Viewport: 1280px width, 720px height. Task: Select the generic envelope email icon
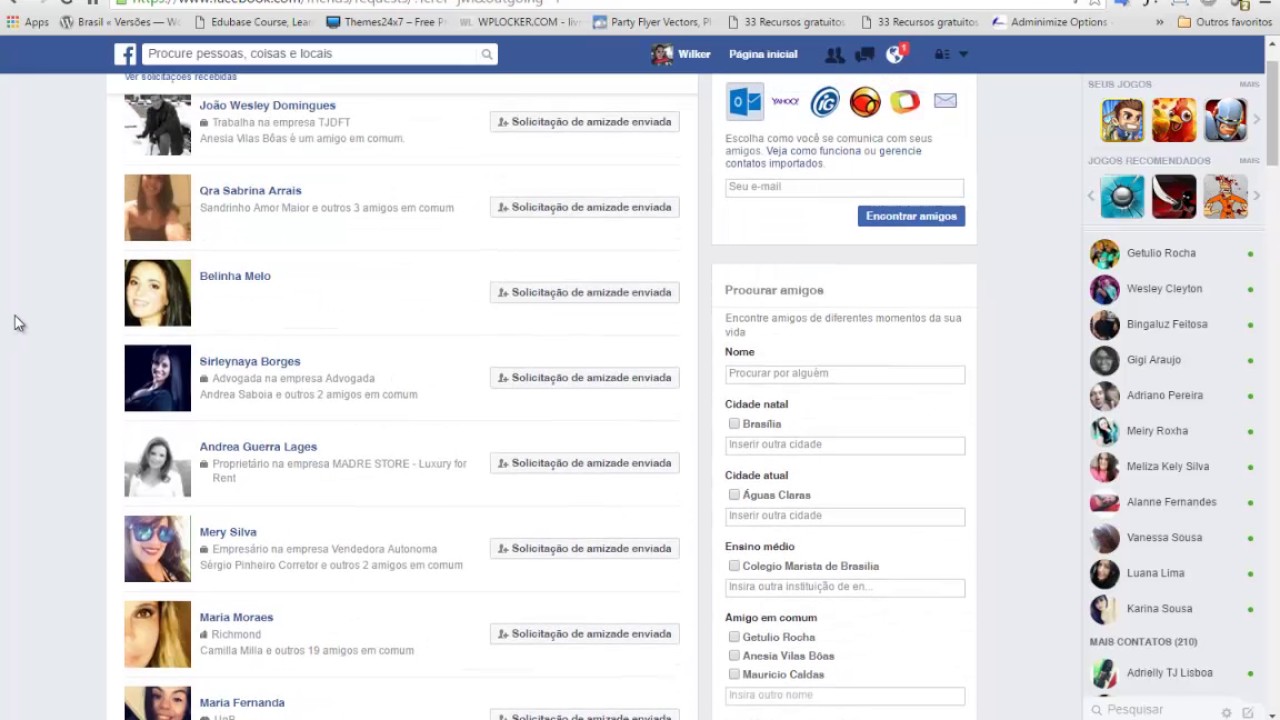click(x=945, y=101)
